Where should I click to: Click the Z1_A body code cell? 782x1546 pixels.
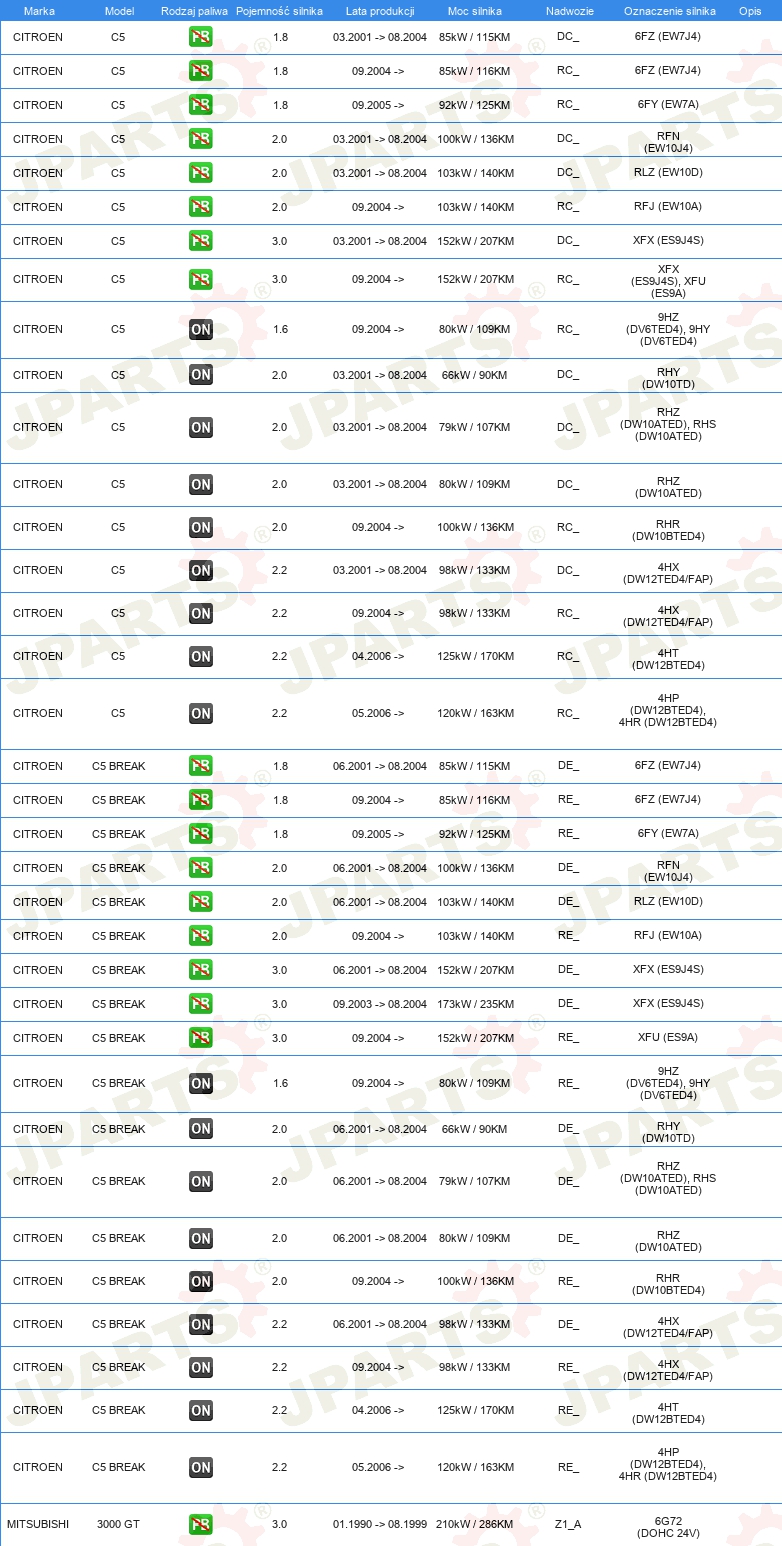point(568,1524)
